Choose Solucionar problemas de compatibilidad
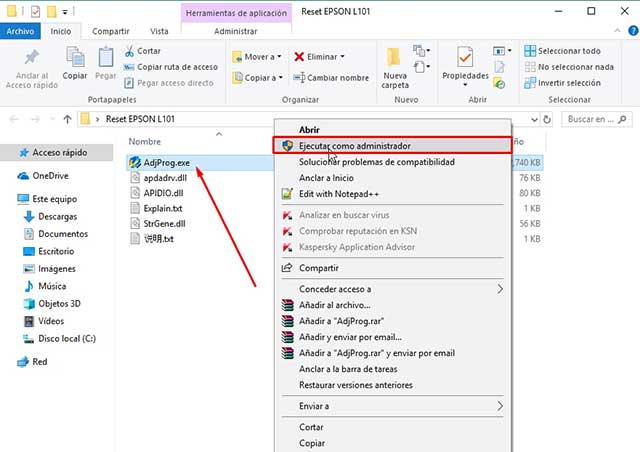This screenshot has width=640, height=452. coord(392,162)
